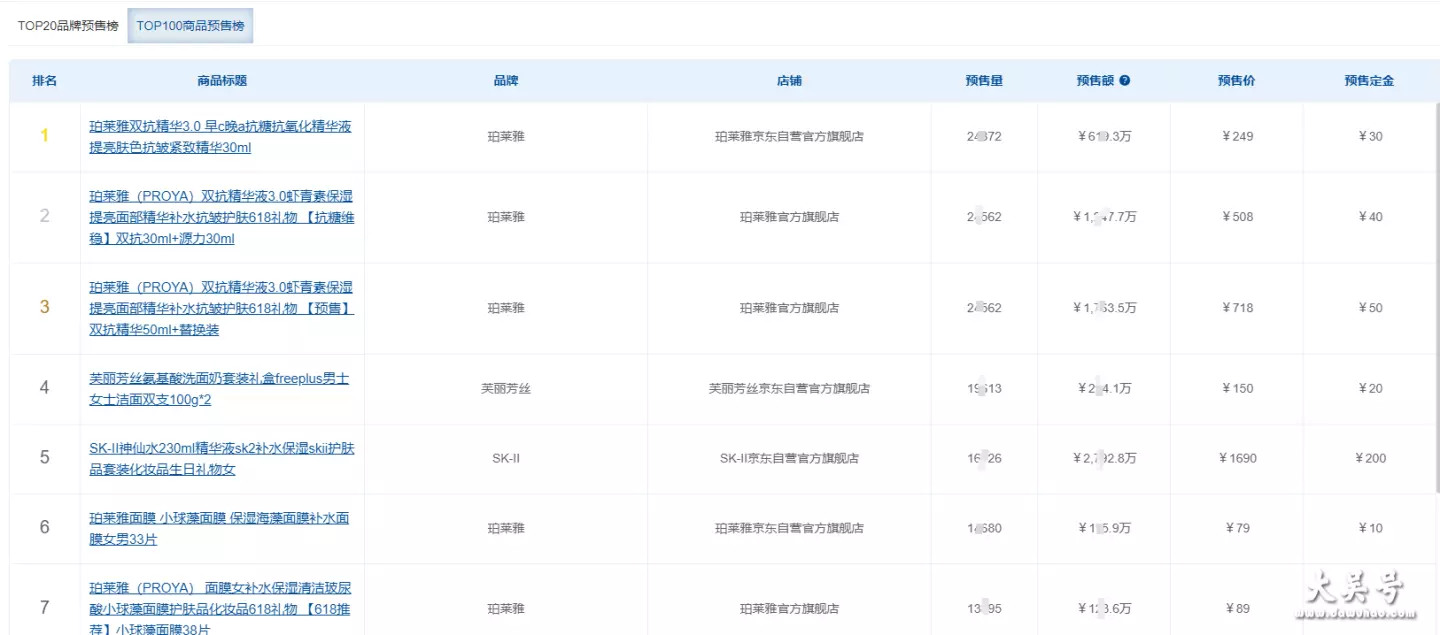Open the rank 3 product link with 双抗精华50ml+替换装
Image resolution: width=1440 pixels, height=635 pixels.
click(x=221, y=308)
